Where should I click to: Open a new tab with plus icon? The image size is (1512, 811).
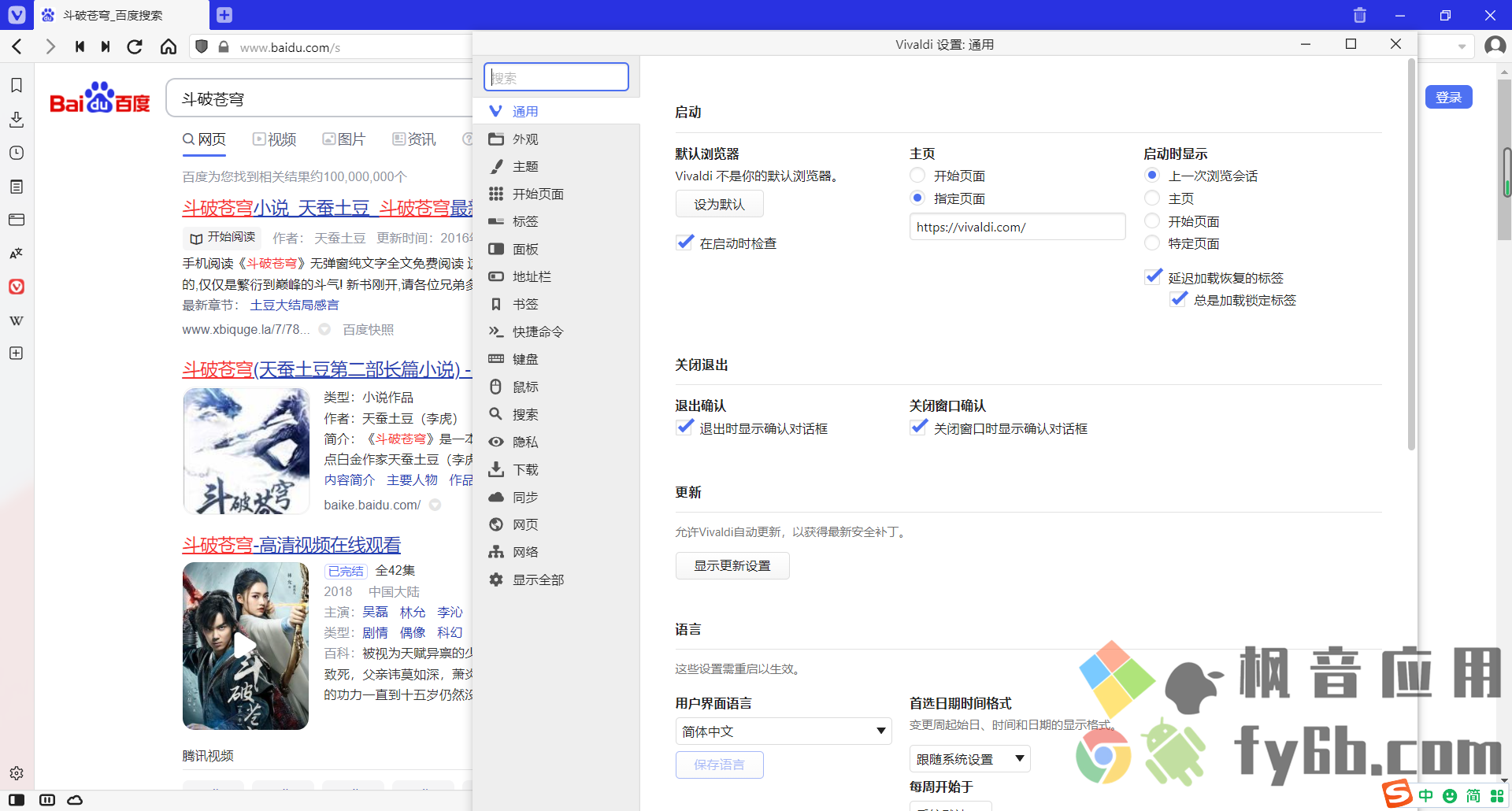[x=224, y=15]
